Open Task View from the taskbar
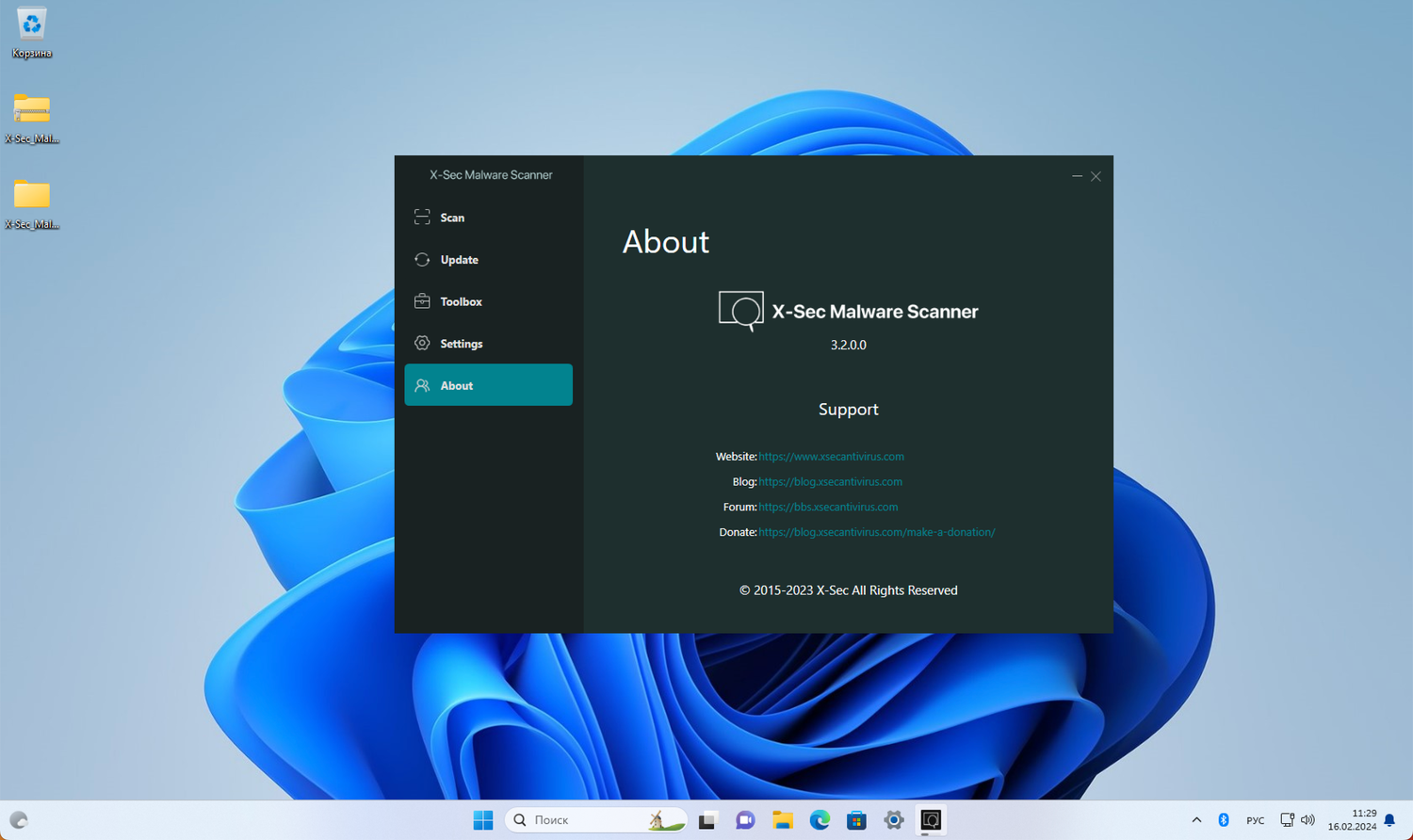The height and width of the screenshot is (840, 1413). 707,820
